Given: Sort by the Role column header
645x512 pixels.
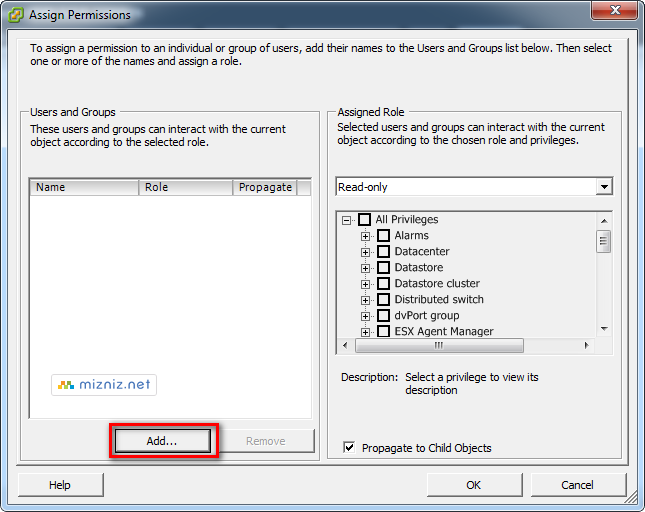Looking at the screenshot, I should point(186,187).
